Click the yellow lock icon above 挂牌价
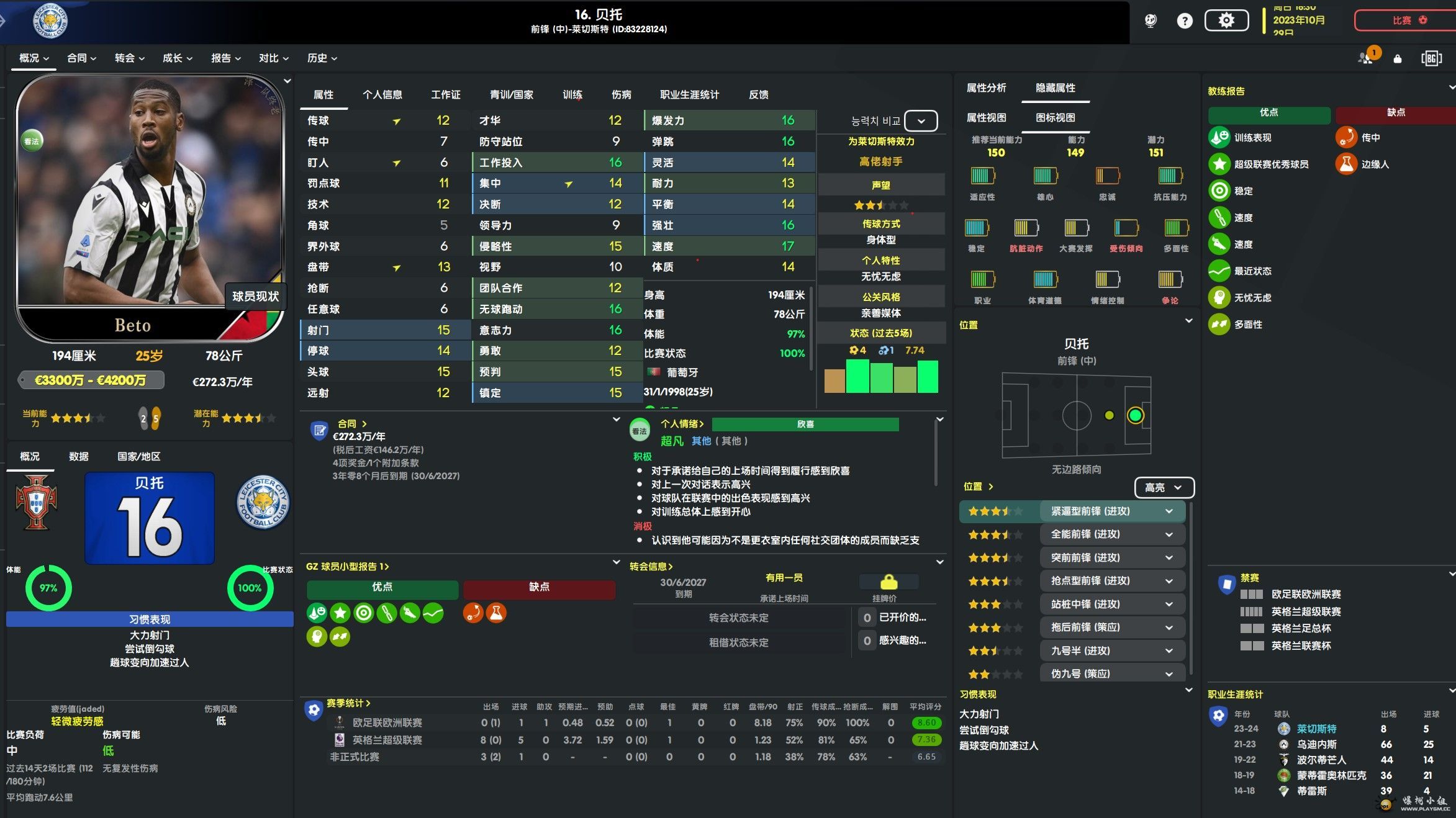 coord(889,582)
